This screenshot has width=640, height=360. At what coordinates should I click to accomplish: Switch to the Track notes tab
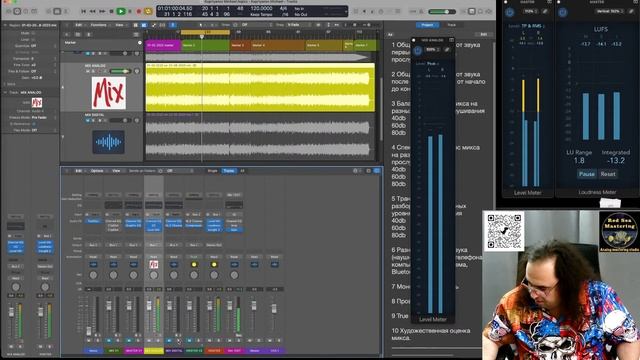point(451,25)
